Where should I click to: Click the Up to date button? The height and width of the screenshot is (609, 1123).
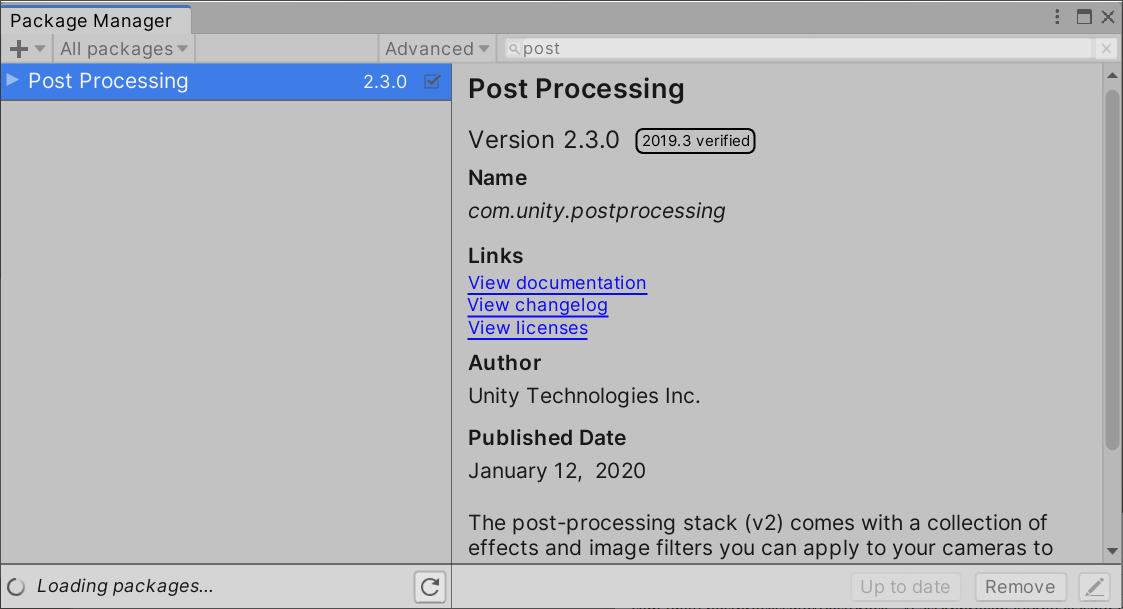(x=905, y=587)
